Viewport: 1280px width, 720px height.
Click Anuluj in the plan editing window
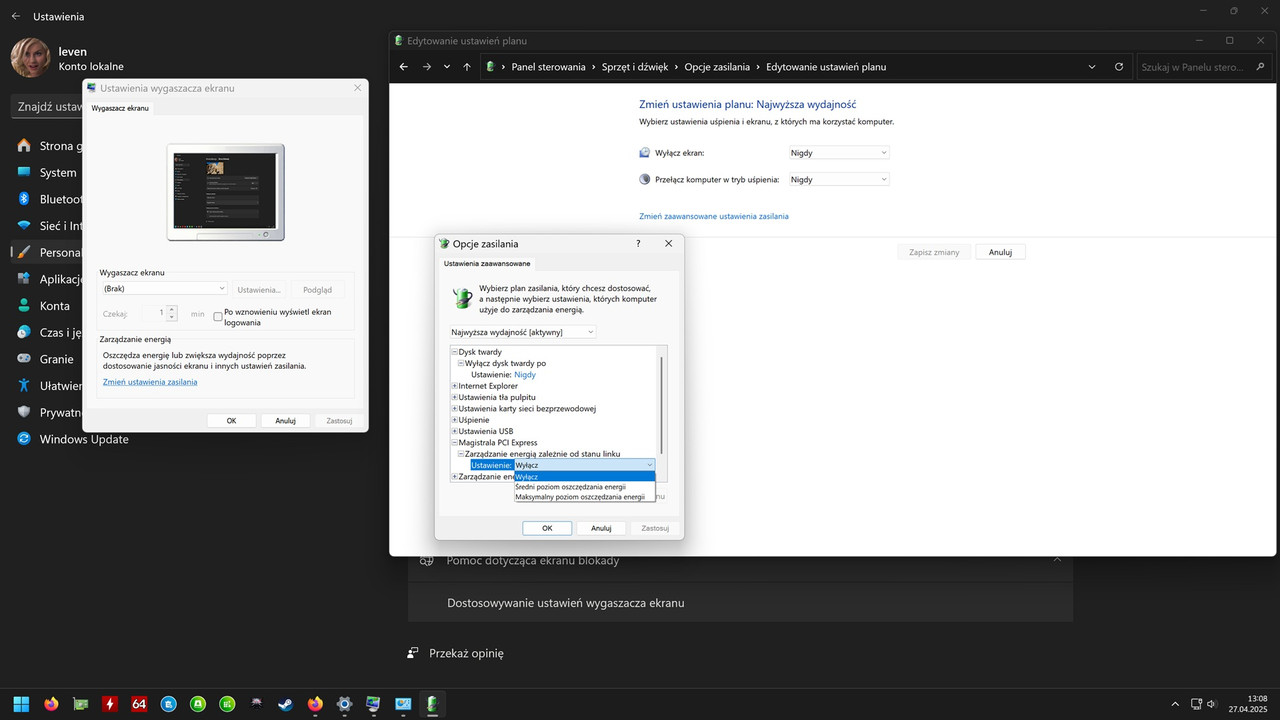click(1001, 252)
